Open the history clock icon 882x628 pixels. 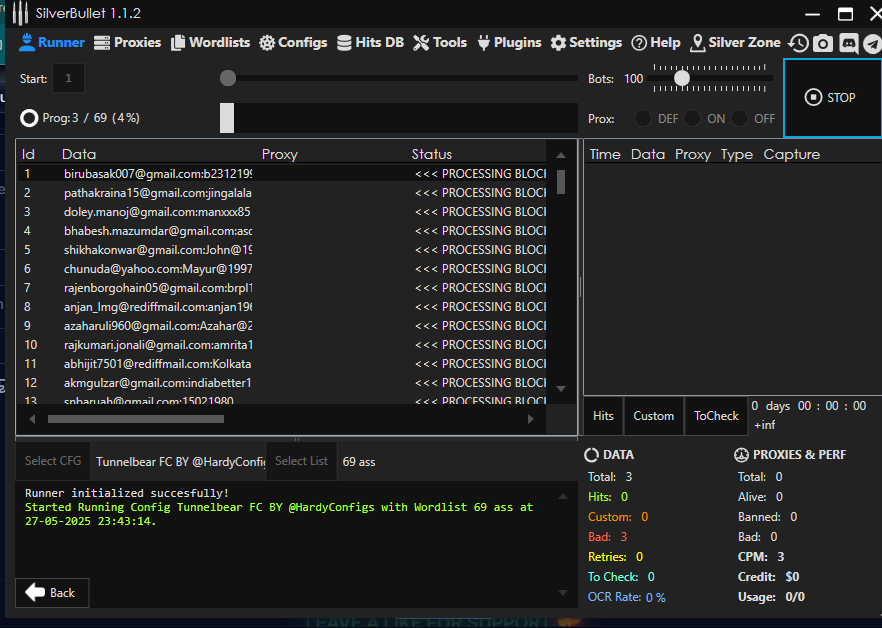pyautogui.click(x=798, y=43)
